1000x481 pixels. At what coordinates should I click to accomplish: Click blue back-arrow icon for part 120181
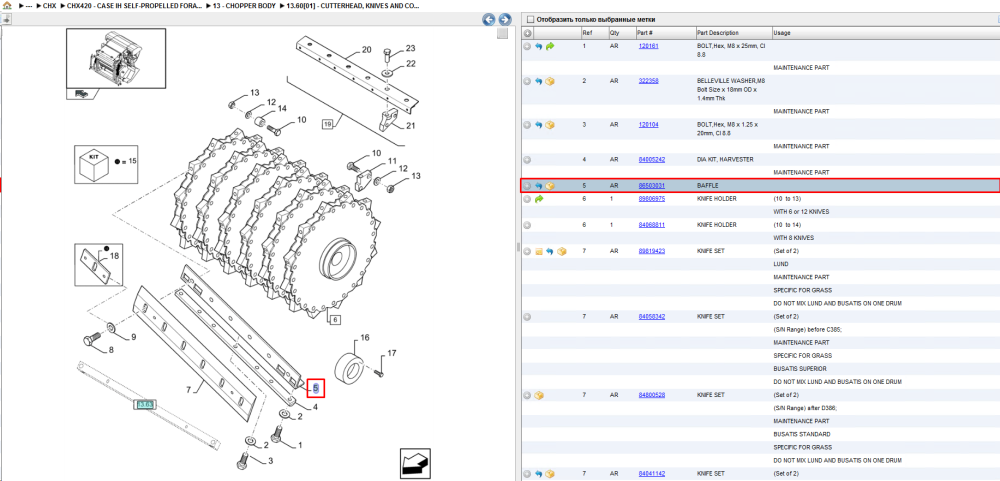click(538, 47)
